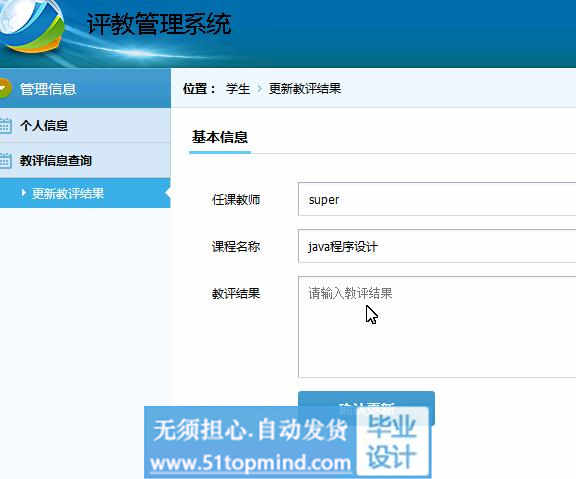Click the 评教管理系统 title text
This screenshot has height=479, width=576.
click(x=159, y=24)
